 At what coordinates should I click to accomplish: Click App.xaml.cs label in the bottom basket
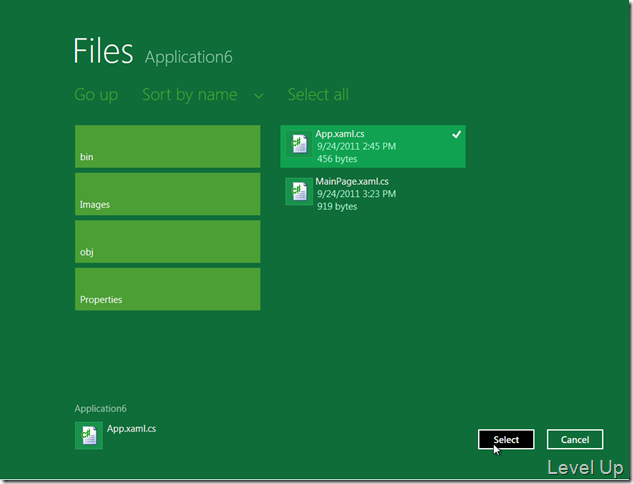point(131,429)
